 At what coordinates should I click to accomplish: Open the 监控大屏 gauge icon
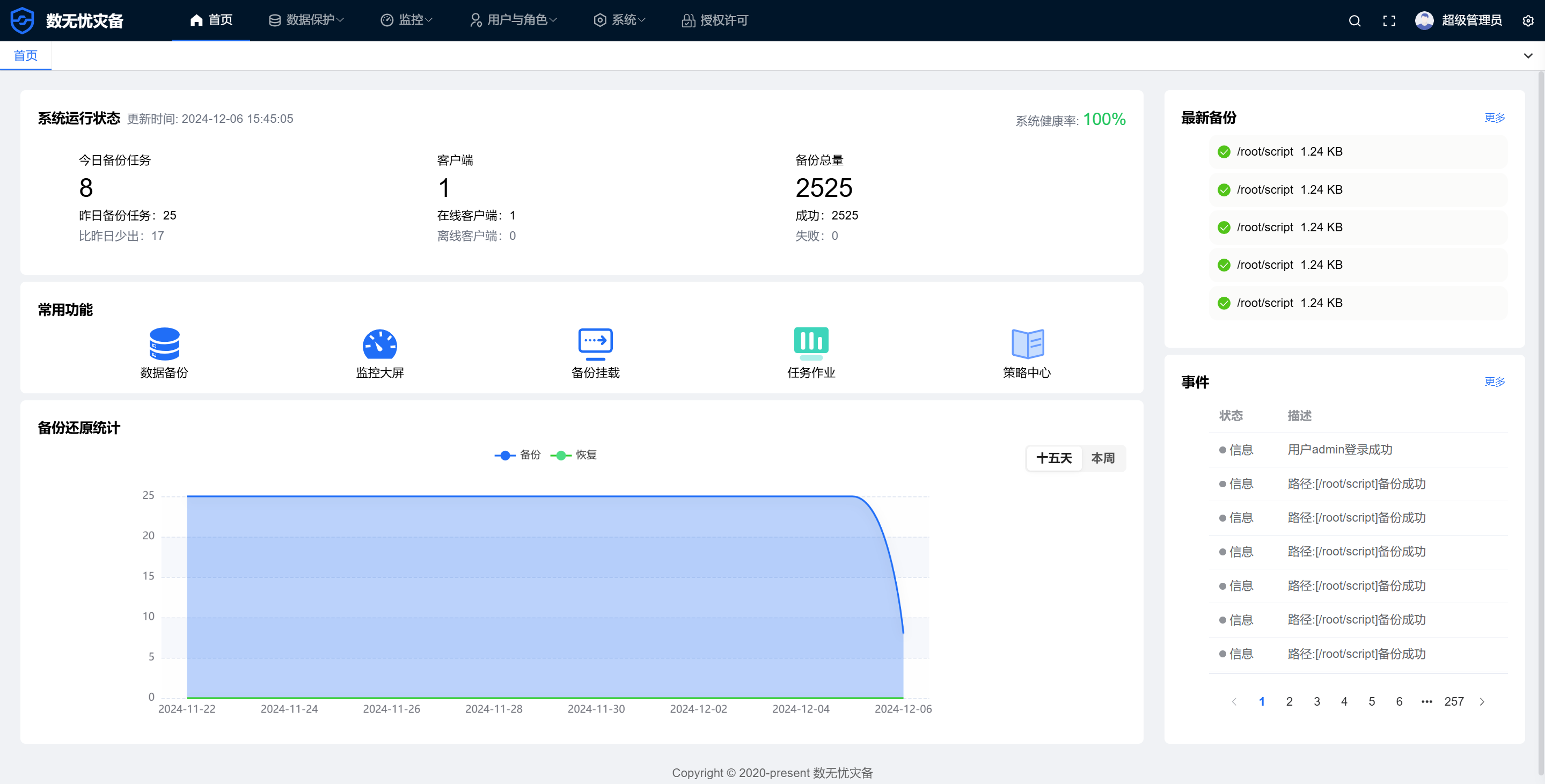(x=379, y=344)
